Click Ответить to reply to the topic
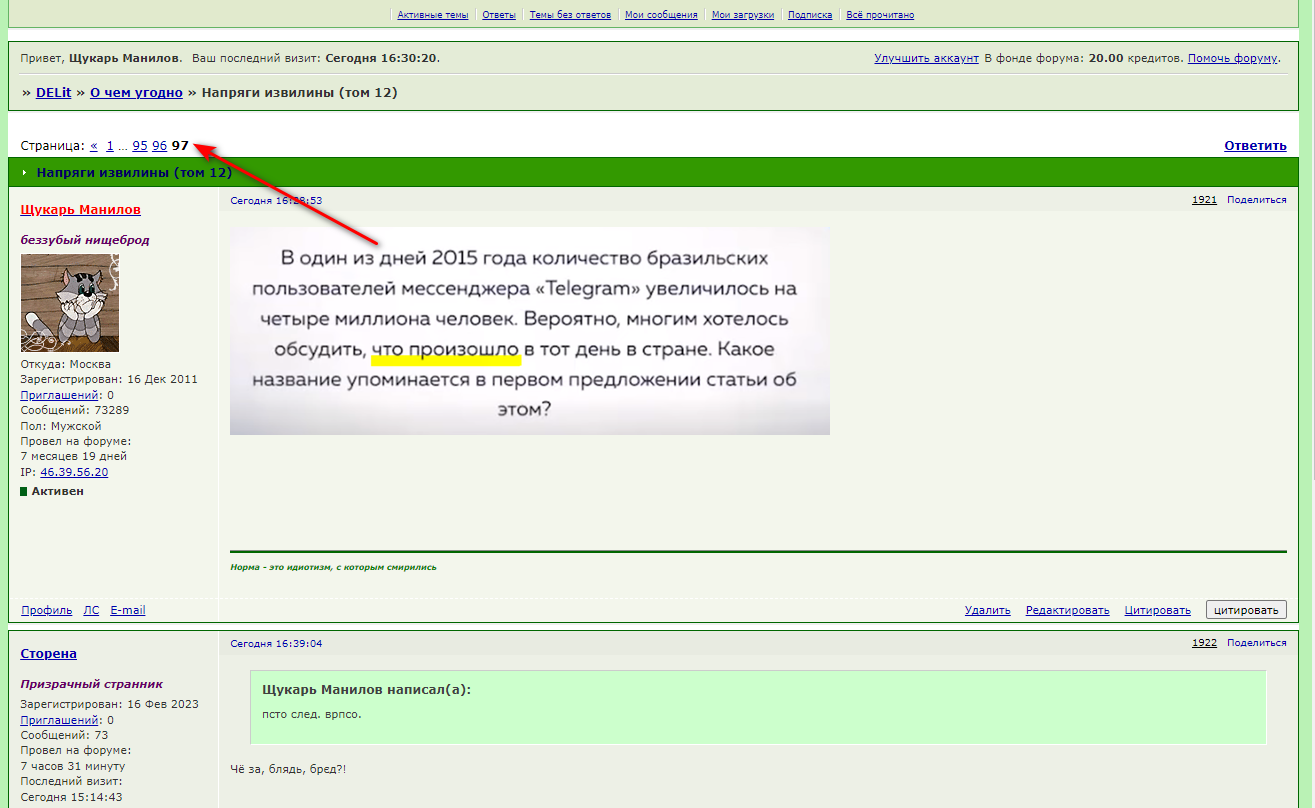The image size is (1315, 808). click(x=1255, y=146)
